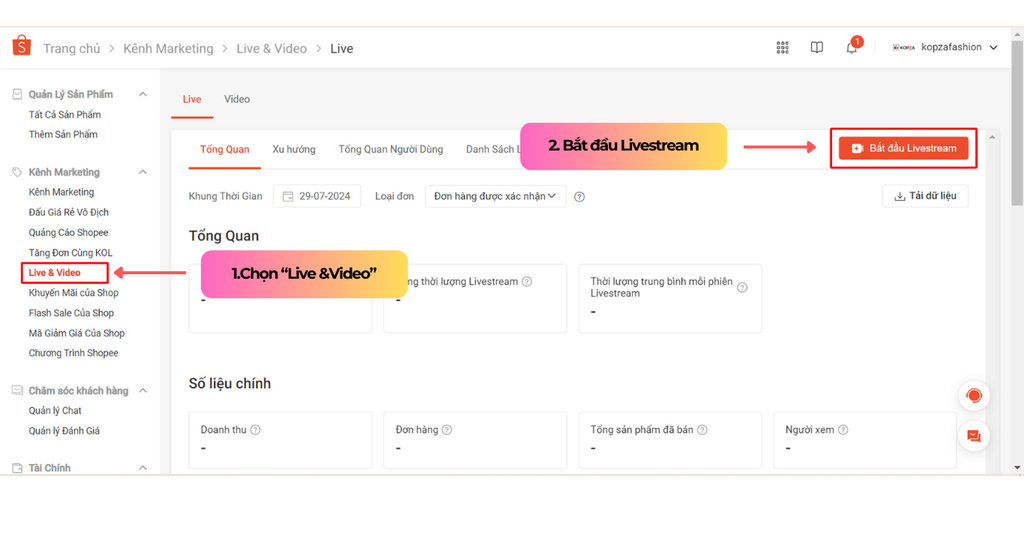Click help icon next to Loại đơn dropdown

pos(579,197)
